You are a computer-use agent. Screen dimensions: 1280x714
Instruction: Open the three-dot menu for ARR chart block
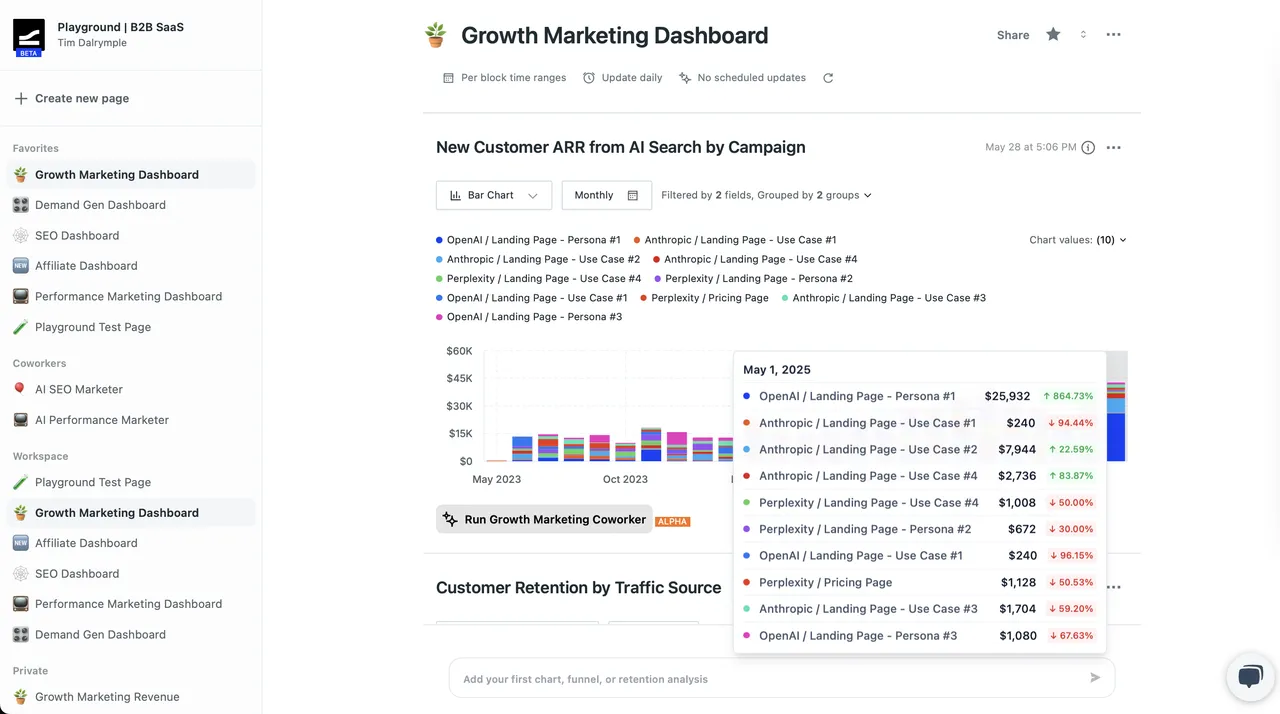(x=1114, y=148)
